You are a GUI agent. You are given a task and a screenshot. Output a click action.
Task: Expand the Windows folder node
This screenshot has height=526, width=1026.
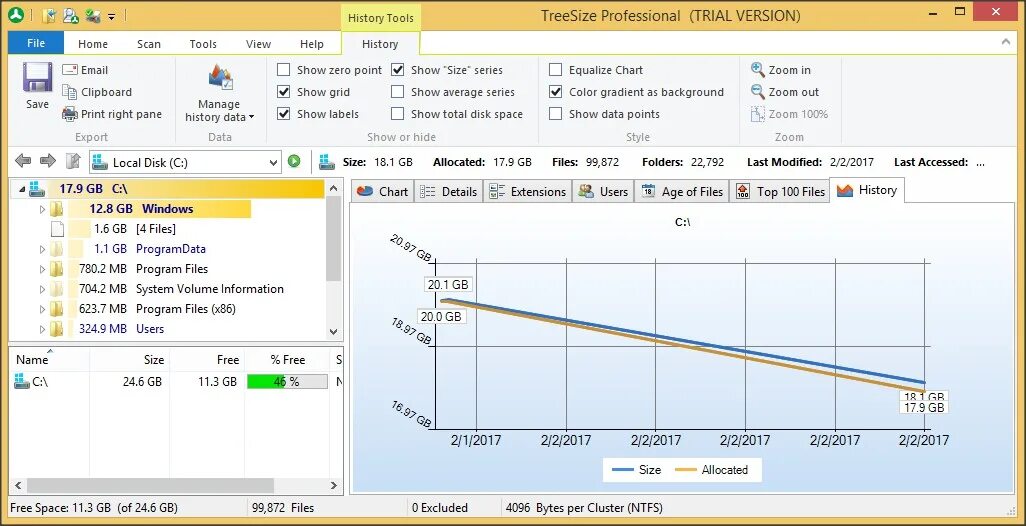pos(42,209)
